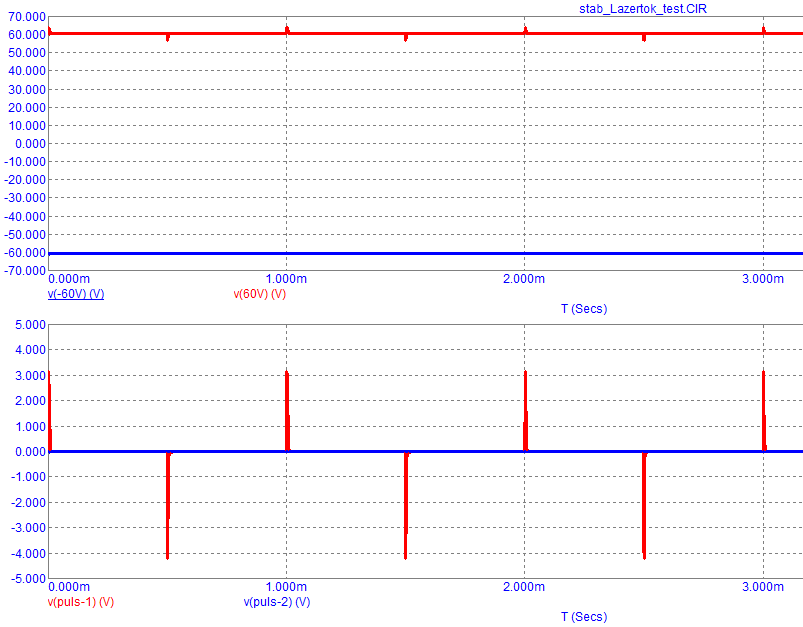The image size is (803, 627).
Task: Click the upper plot 1.000m time label
Action: [x=286, y=279]
